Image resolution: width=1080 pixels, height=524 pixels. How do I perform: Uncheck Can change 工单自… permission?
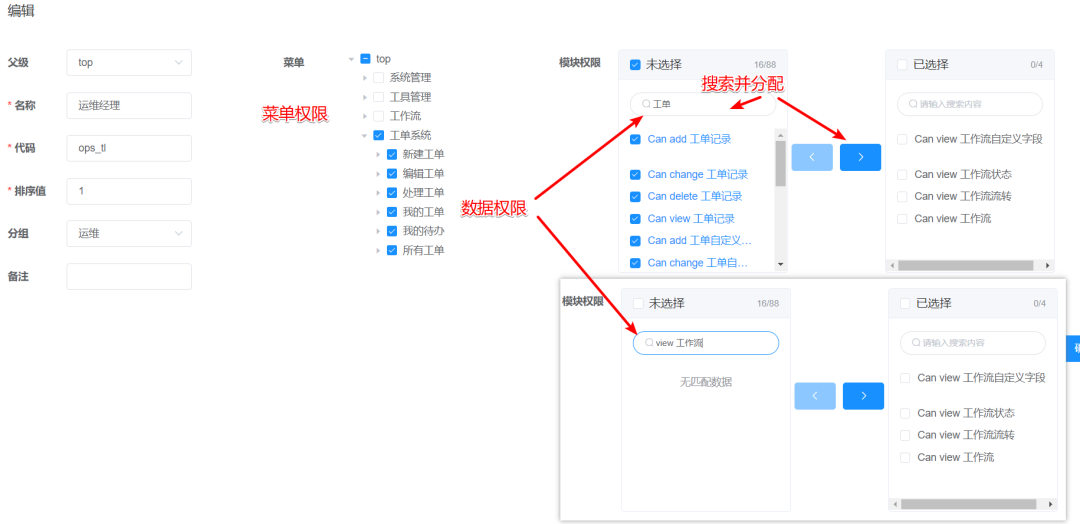(635, 263)
